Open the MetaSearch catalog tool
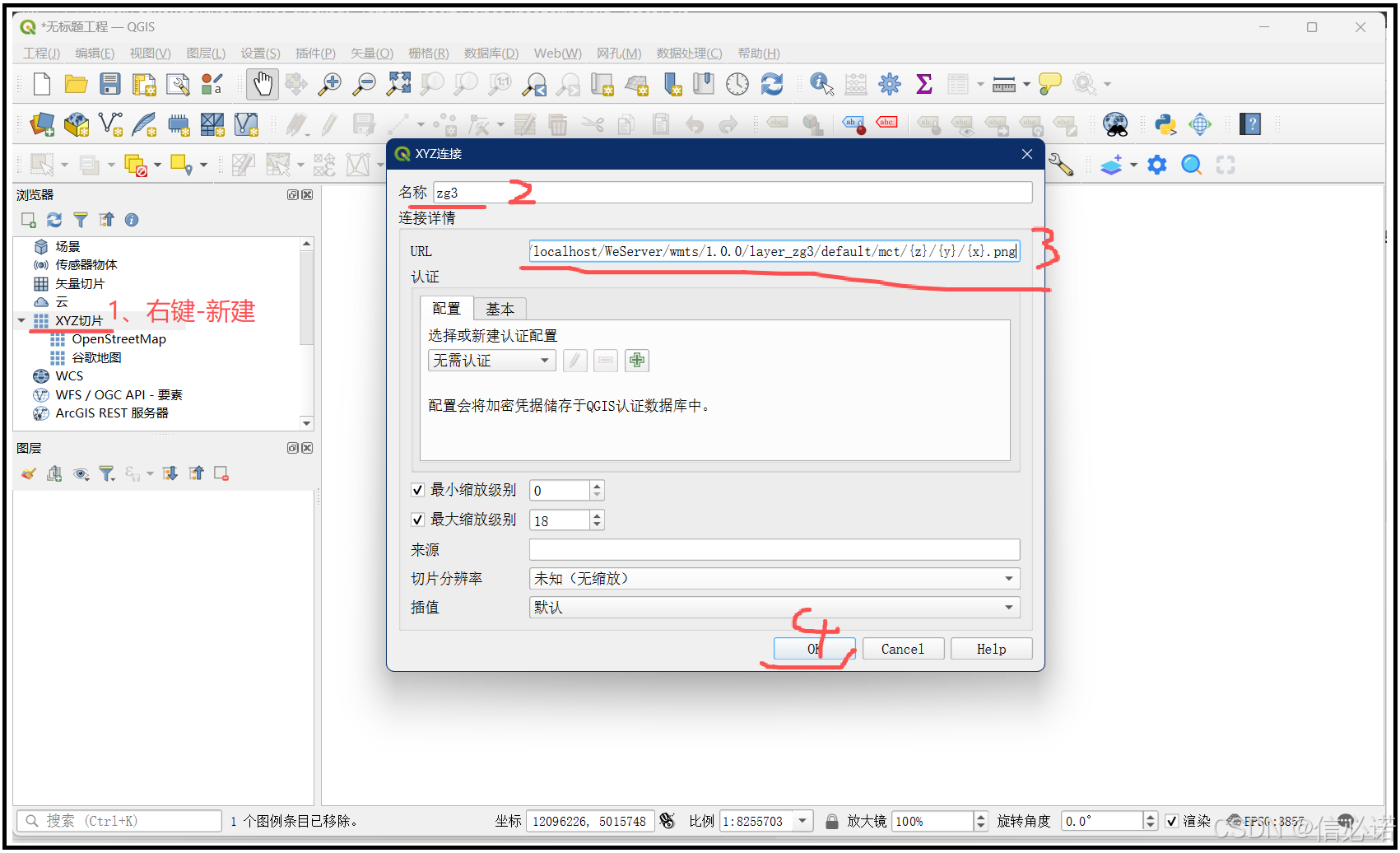The width and height of the screenshot is (1400, 853). coord(1116,125)
